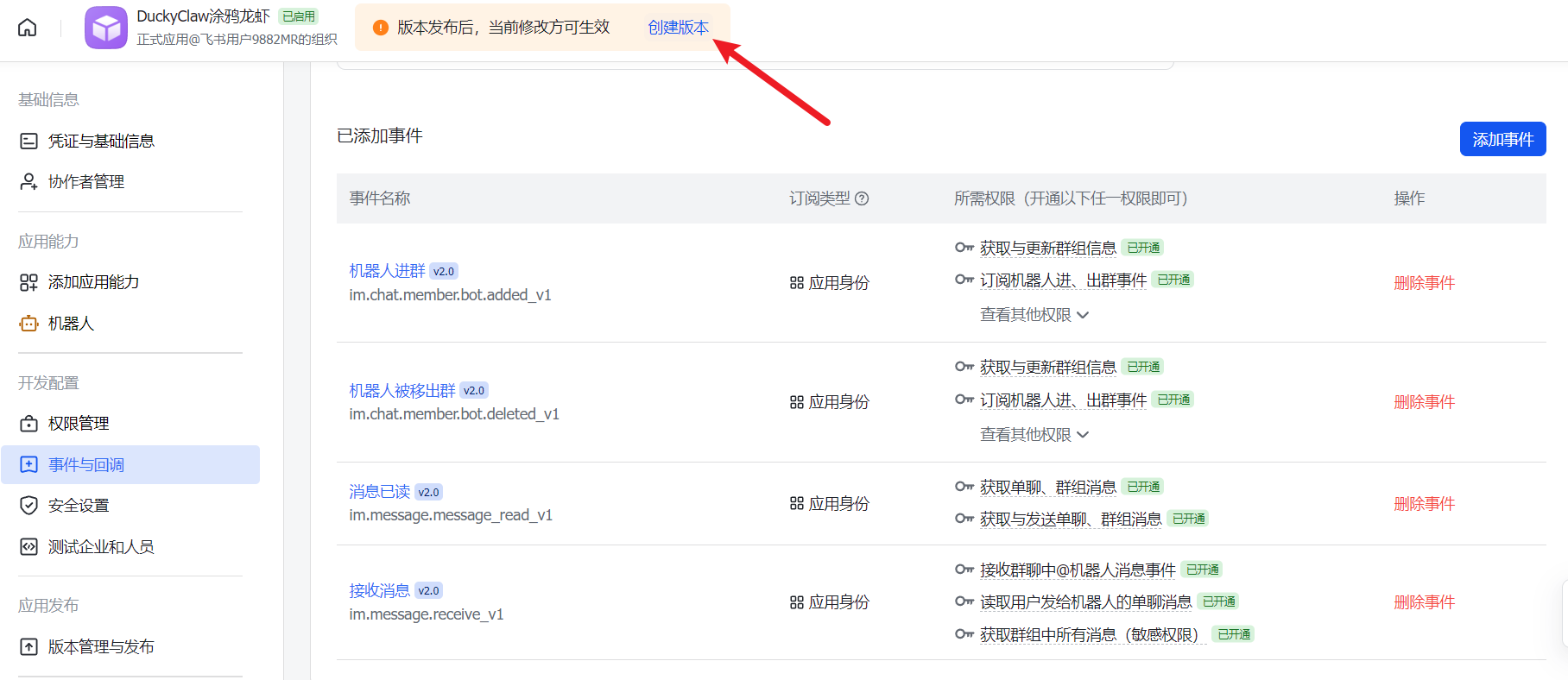Click the home icon in top bar
The width and height of the screenshot is (1568, 680).
(x=28, y=28)
